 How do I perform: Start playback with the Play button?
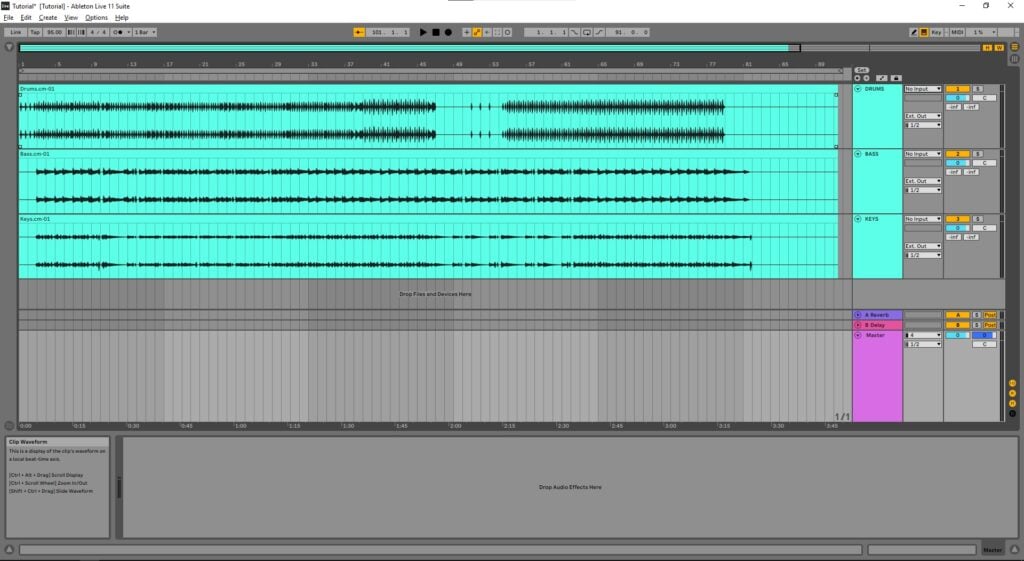pyautogui.click(x=423, y=32)
